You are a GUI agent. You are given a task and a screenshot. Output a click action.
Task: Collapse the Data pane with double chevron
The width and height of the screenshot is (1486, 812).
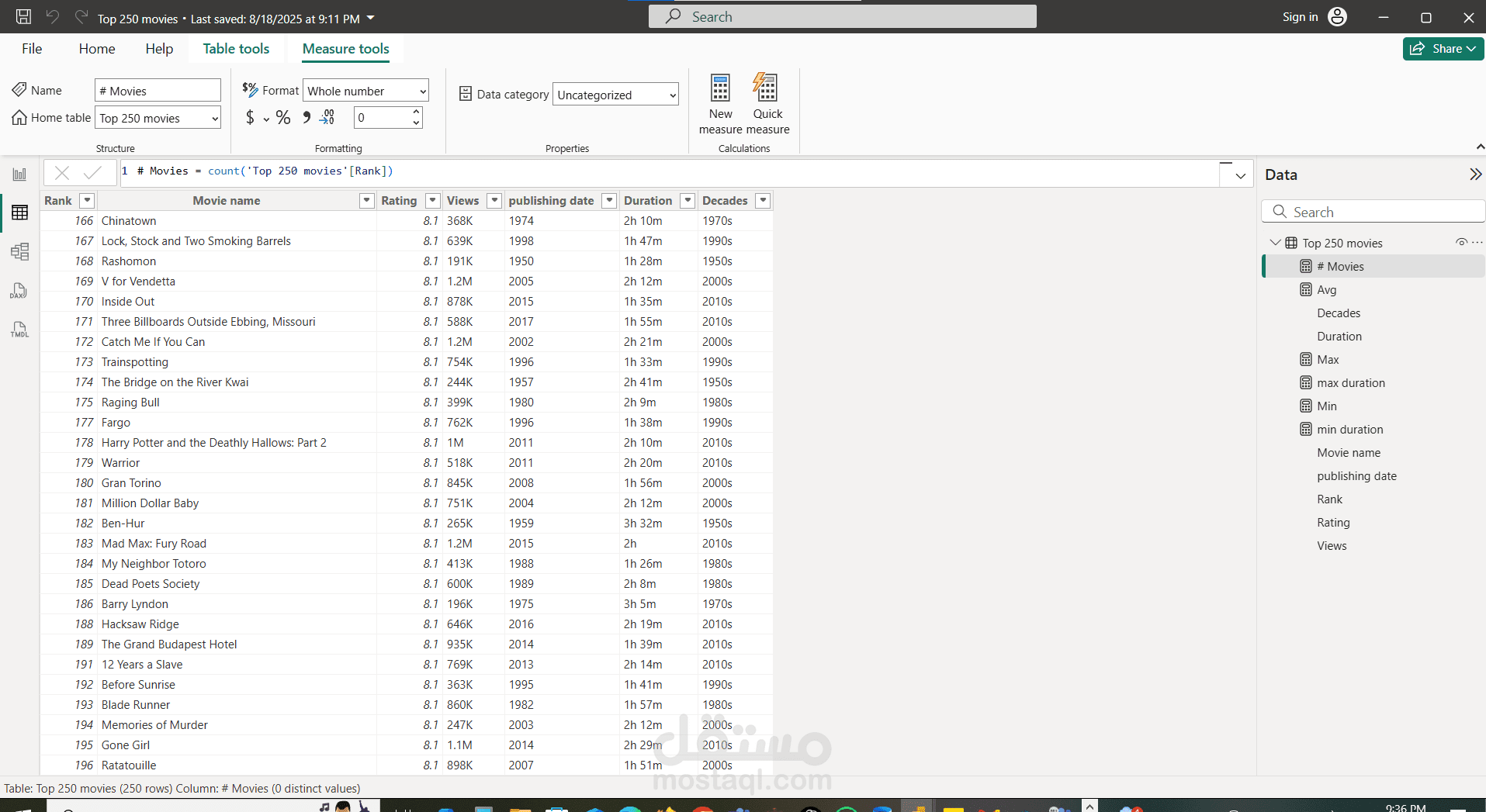[1475, 174]
